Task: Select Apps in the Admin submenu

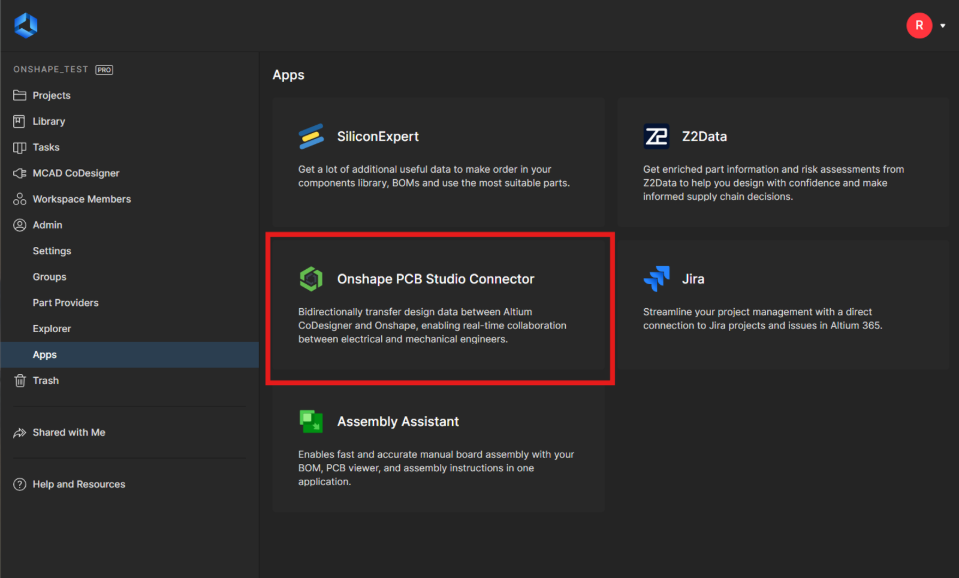Action: [45, 355]
